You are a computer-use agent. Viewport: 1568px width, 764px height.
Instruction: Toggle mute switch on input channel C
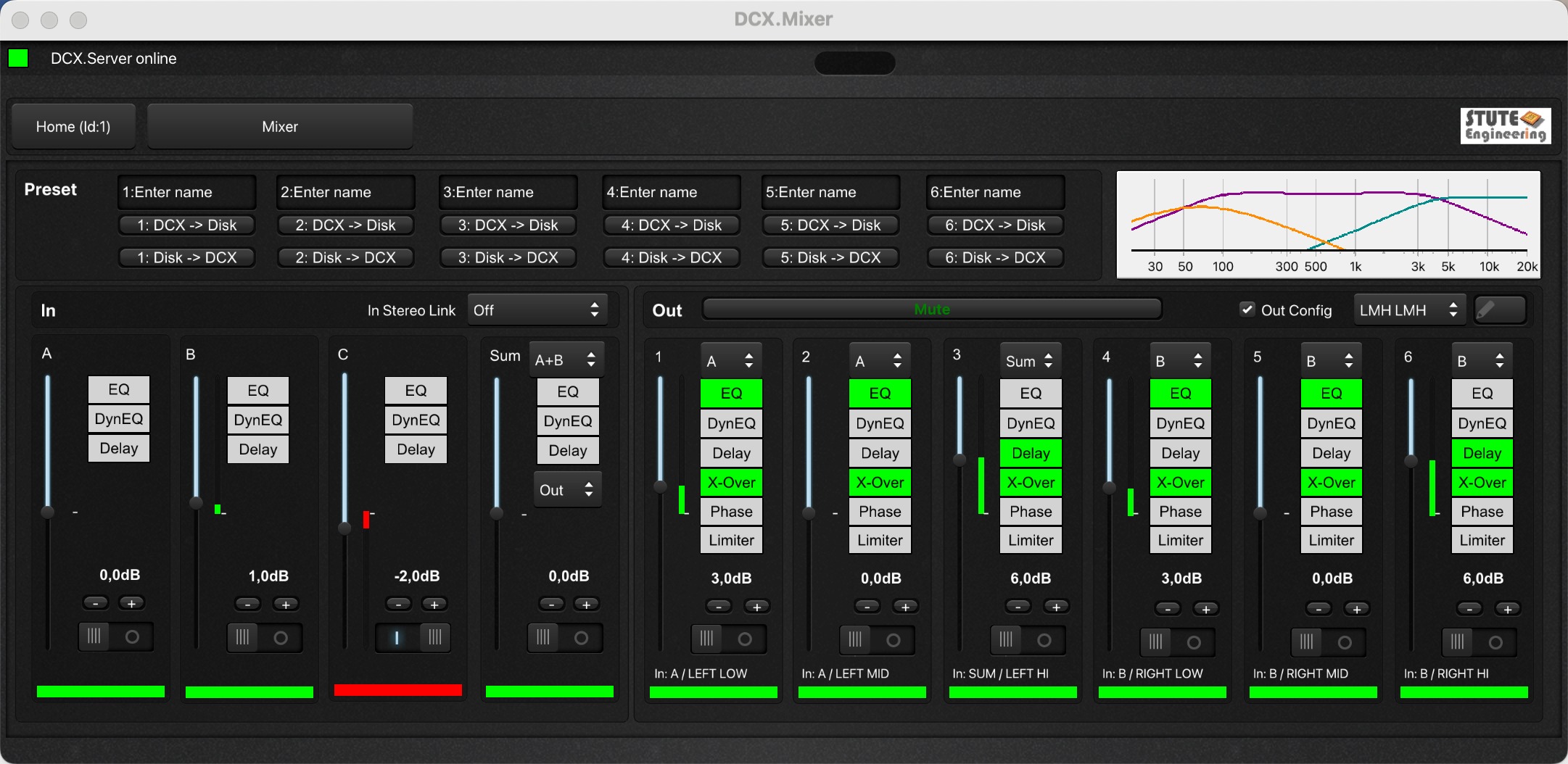[413, 638]
